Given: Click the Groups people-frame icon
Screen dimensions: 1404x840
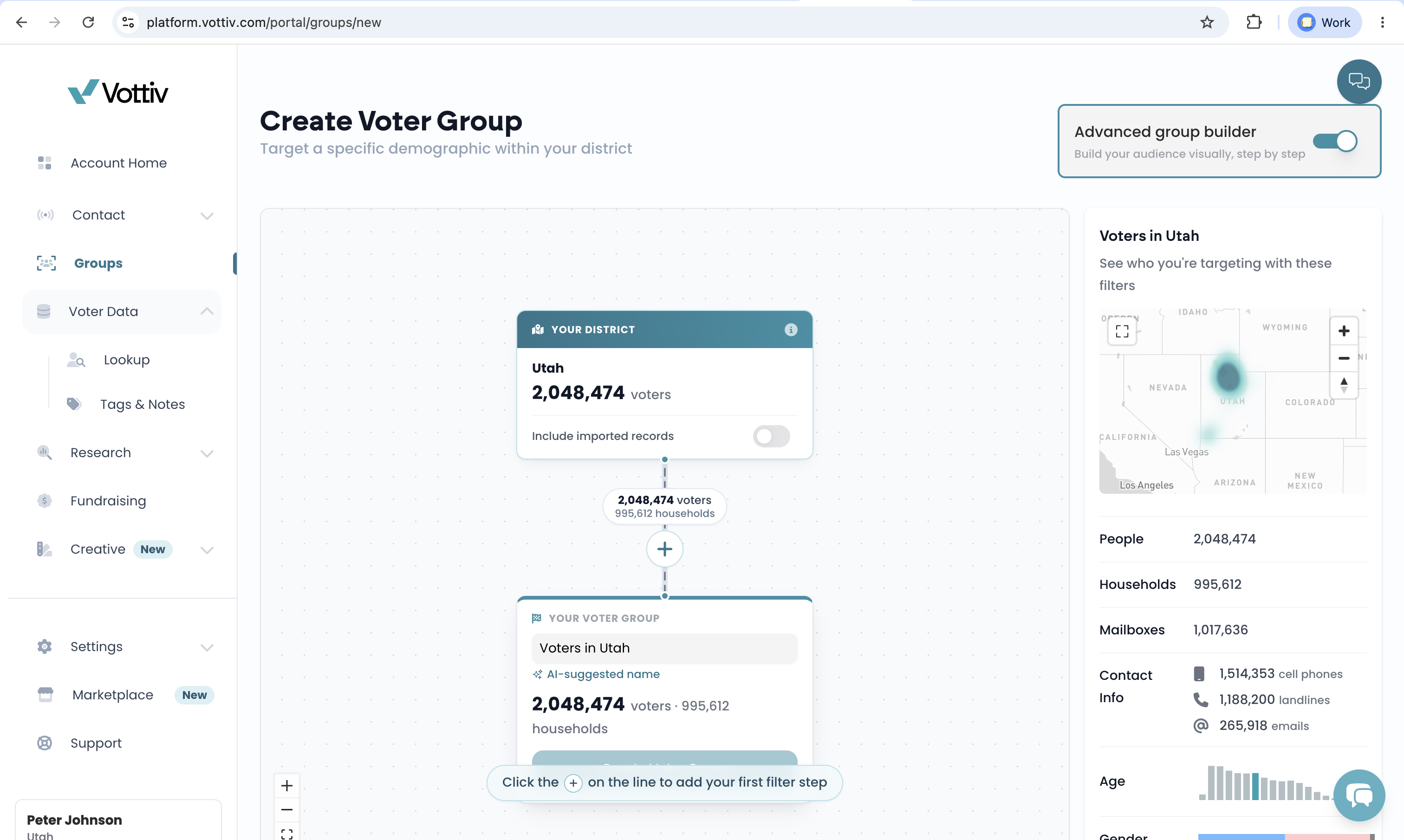Looking at the screenshot, I should coord(46,263).
